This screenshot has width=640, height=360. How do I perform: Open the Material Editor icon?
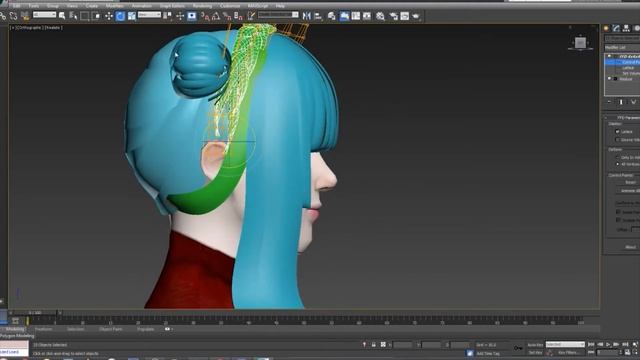(x=380, y=16)
